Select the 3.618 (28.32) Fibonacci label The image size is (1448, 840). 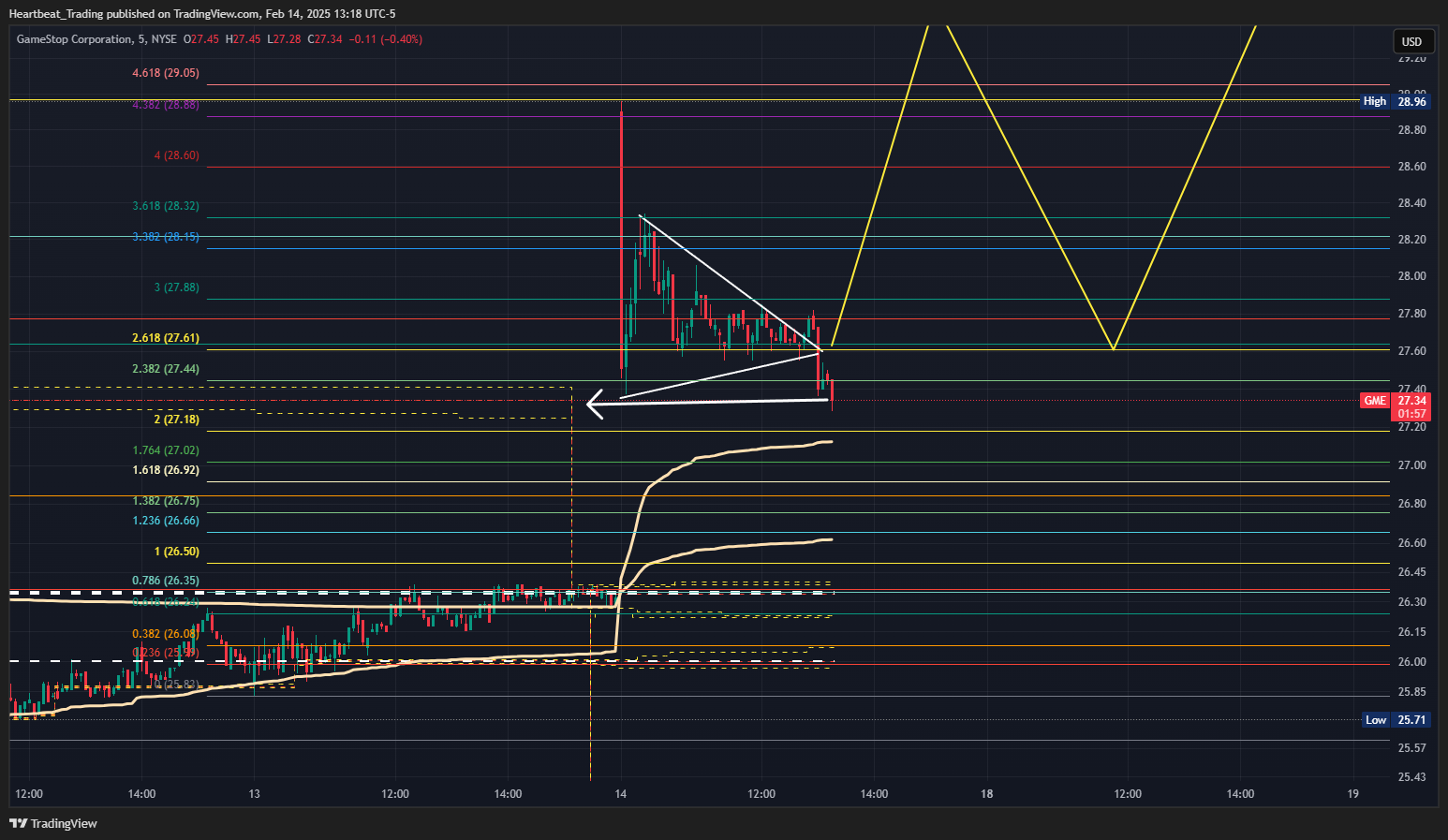pyautogui.click(x=166, y=206)
